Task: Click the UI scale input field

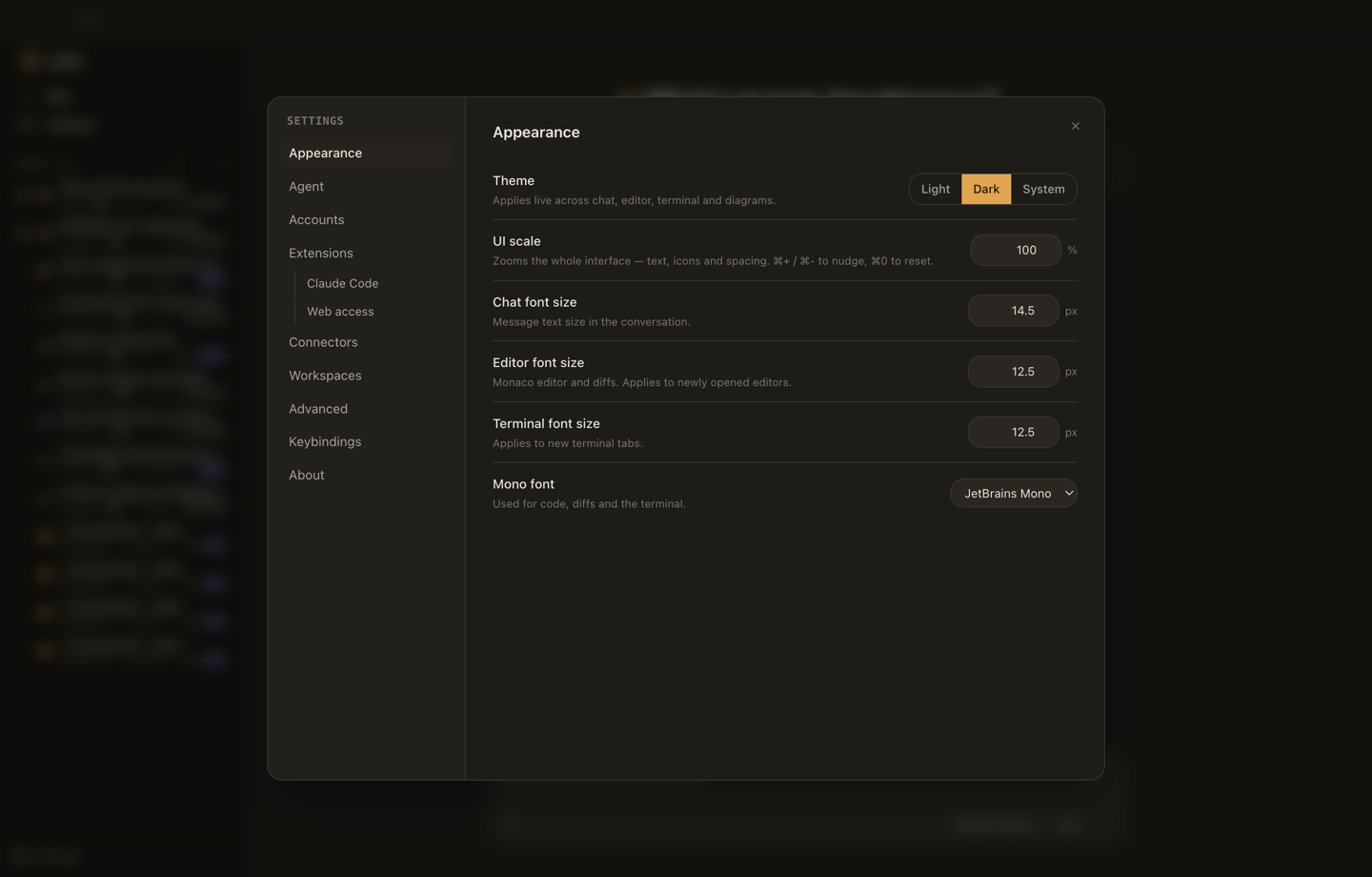Action: pyautogui.click(x=1016, y=250)
